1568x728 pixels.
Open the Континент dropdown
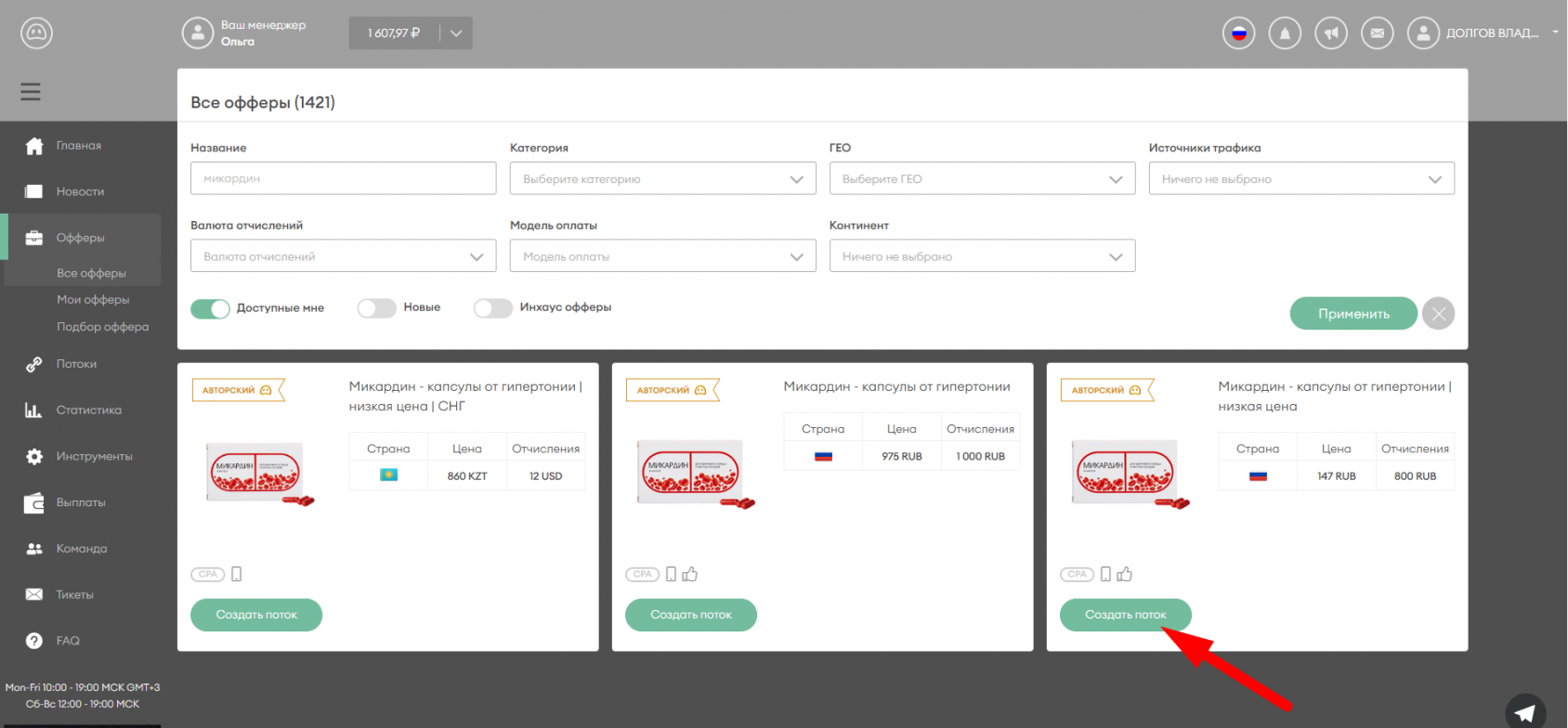click(982, 256)
